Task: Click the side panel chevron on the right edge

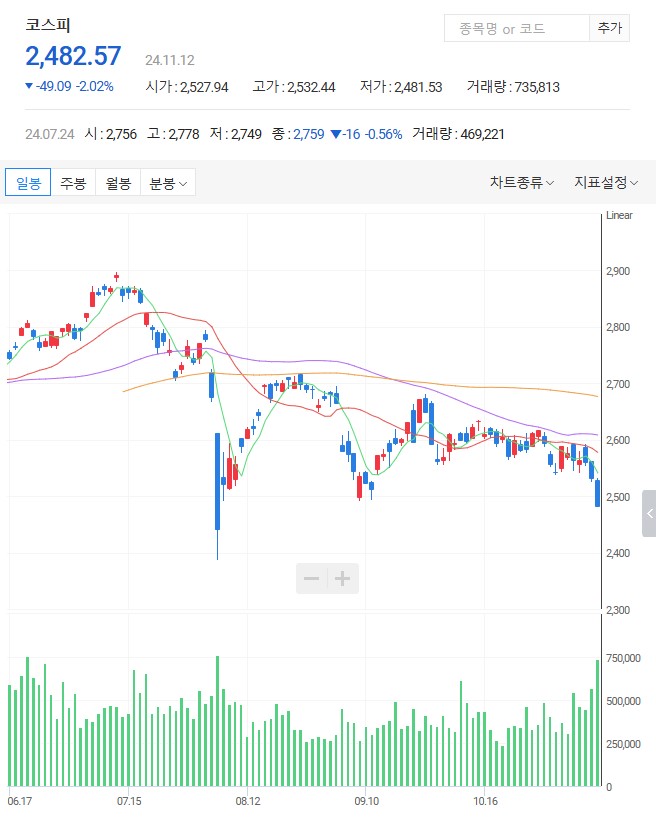Action: [x=649, y=513]
